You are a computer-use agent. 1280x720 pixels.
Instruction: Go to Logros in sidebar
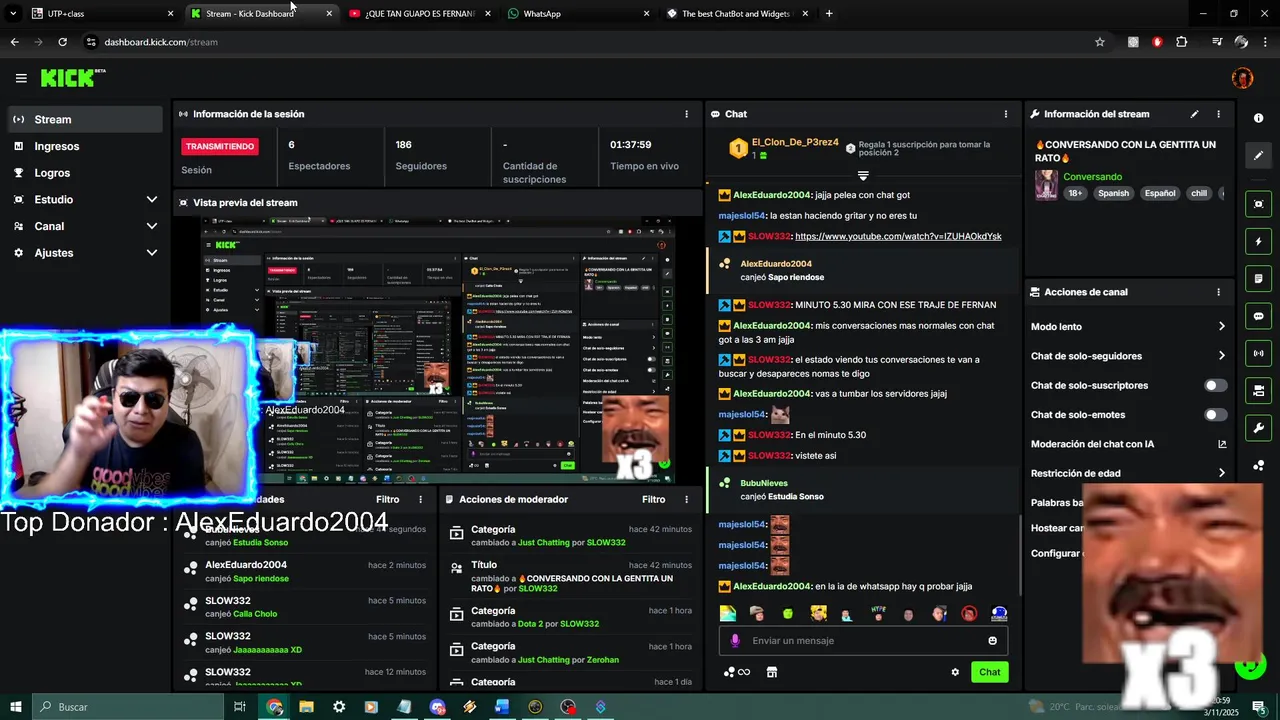click(85, 173)
